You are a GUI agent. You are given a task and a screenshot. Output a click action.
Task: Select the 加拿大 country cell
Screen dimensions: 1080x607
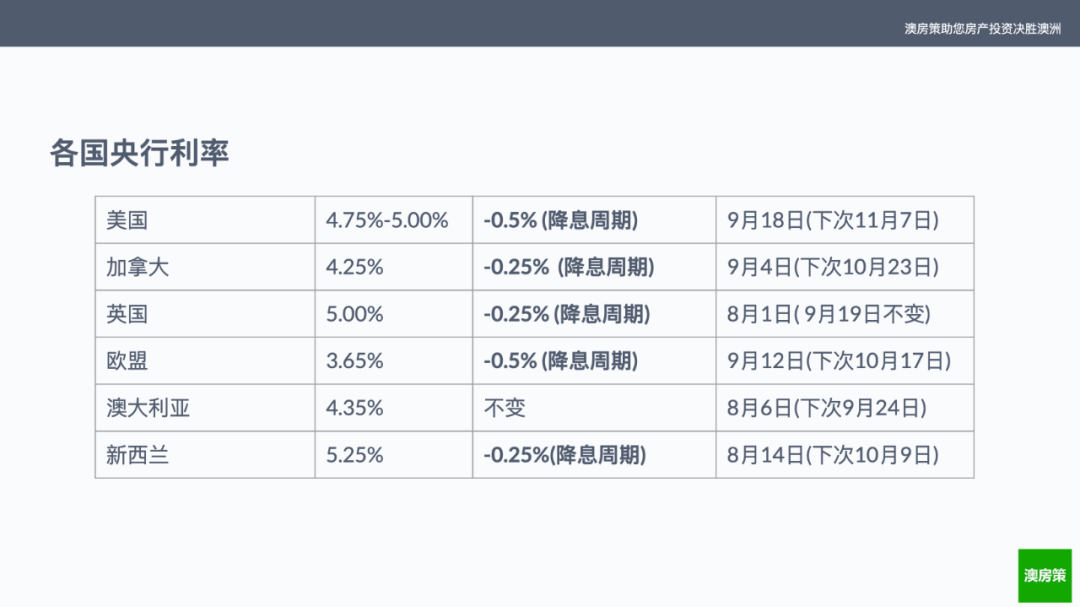coord(205,267)
